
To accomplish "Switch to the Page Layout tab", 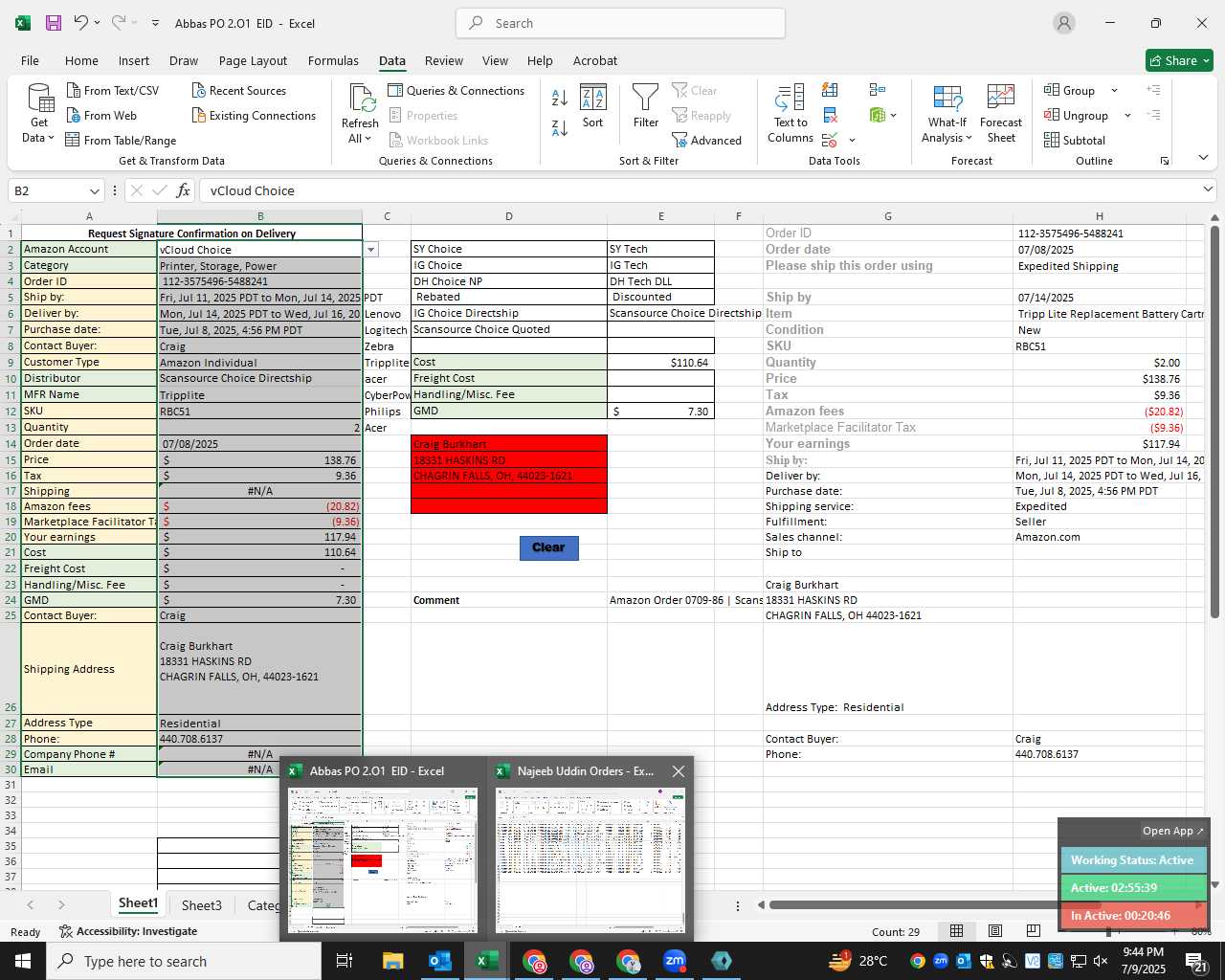I will (x=253, y=60).
